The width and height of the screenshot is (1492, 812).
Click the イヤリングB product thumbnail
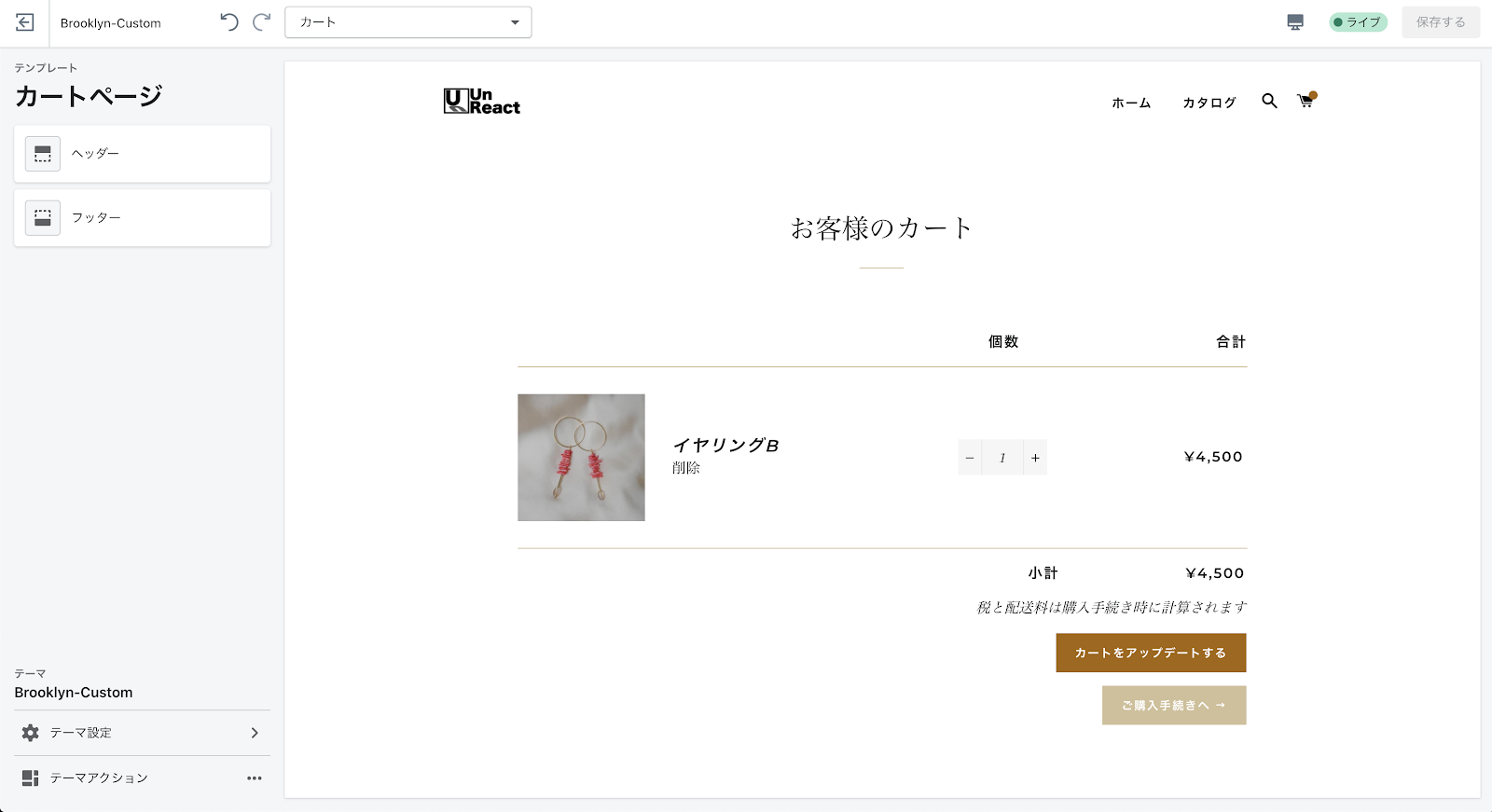(x=581, y=458)
